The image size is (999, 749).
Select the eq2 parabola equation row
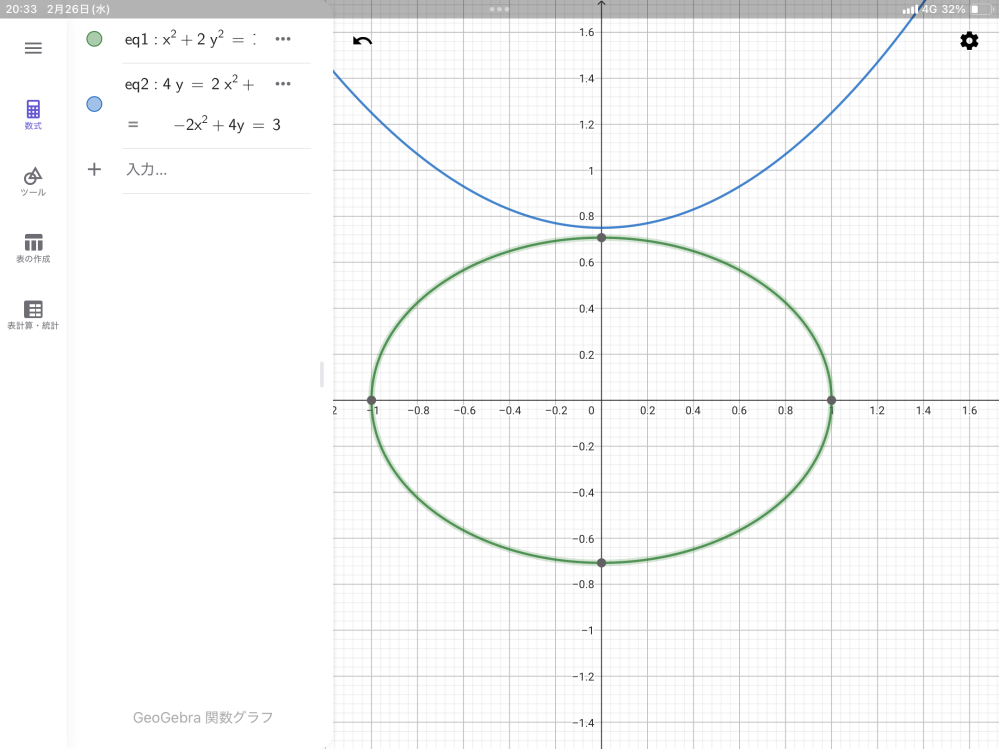coord(190,85)
